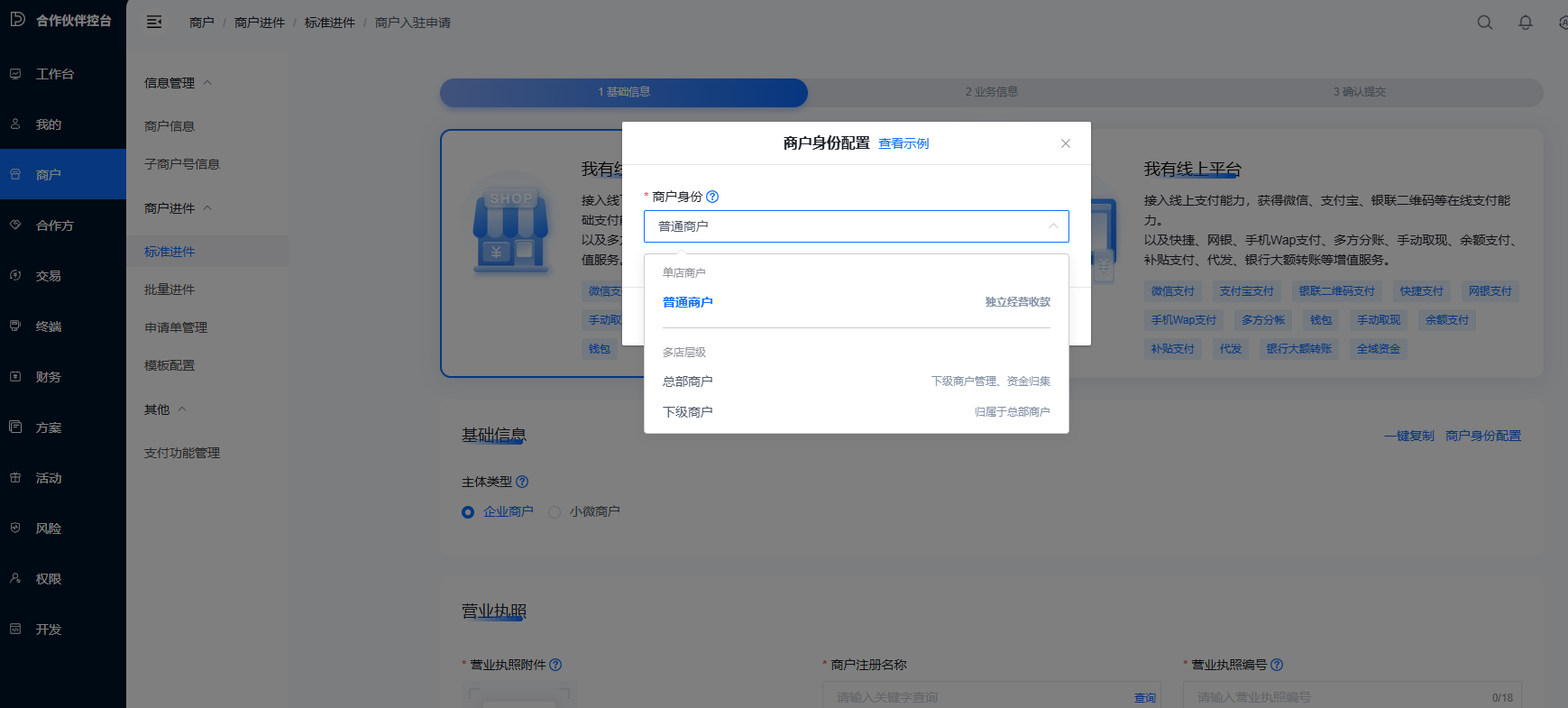Click the search magnifier icon in header
The width and height of the screenshot is (1568, 708).
[x=1484, y=23]
